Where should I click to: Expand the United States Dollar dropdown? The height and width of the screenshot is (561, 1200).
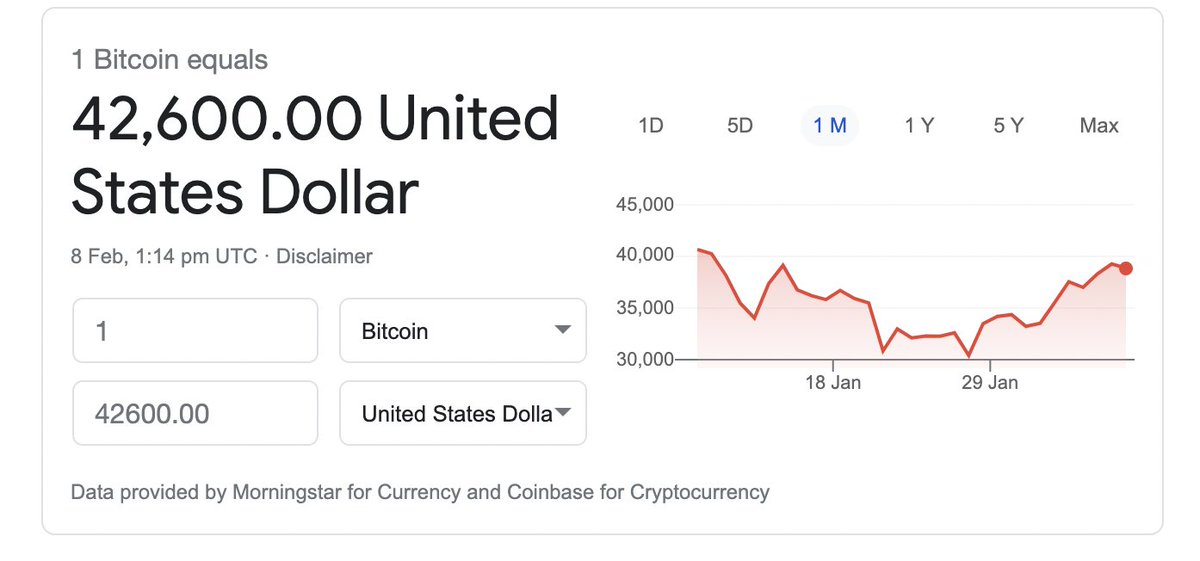click(x=463, y=413)
